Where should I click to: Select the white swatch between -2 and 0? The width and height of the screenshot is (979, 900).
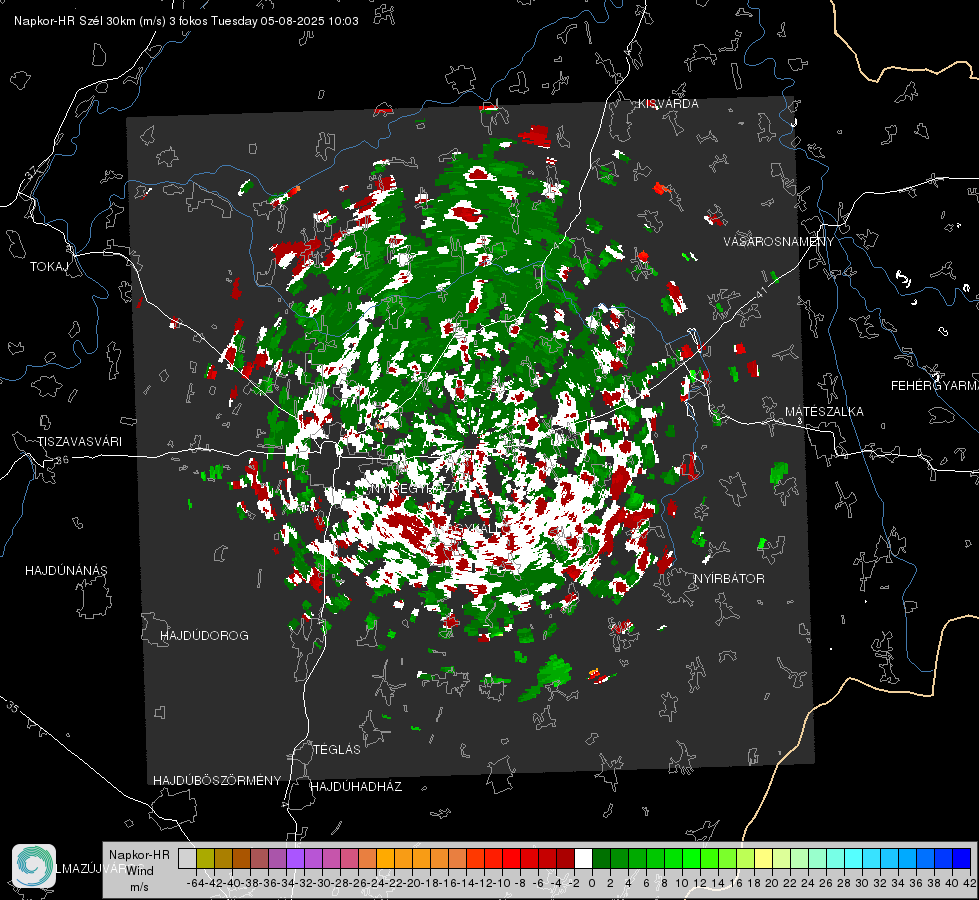pyautogui.click(x=583, y=858)
